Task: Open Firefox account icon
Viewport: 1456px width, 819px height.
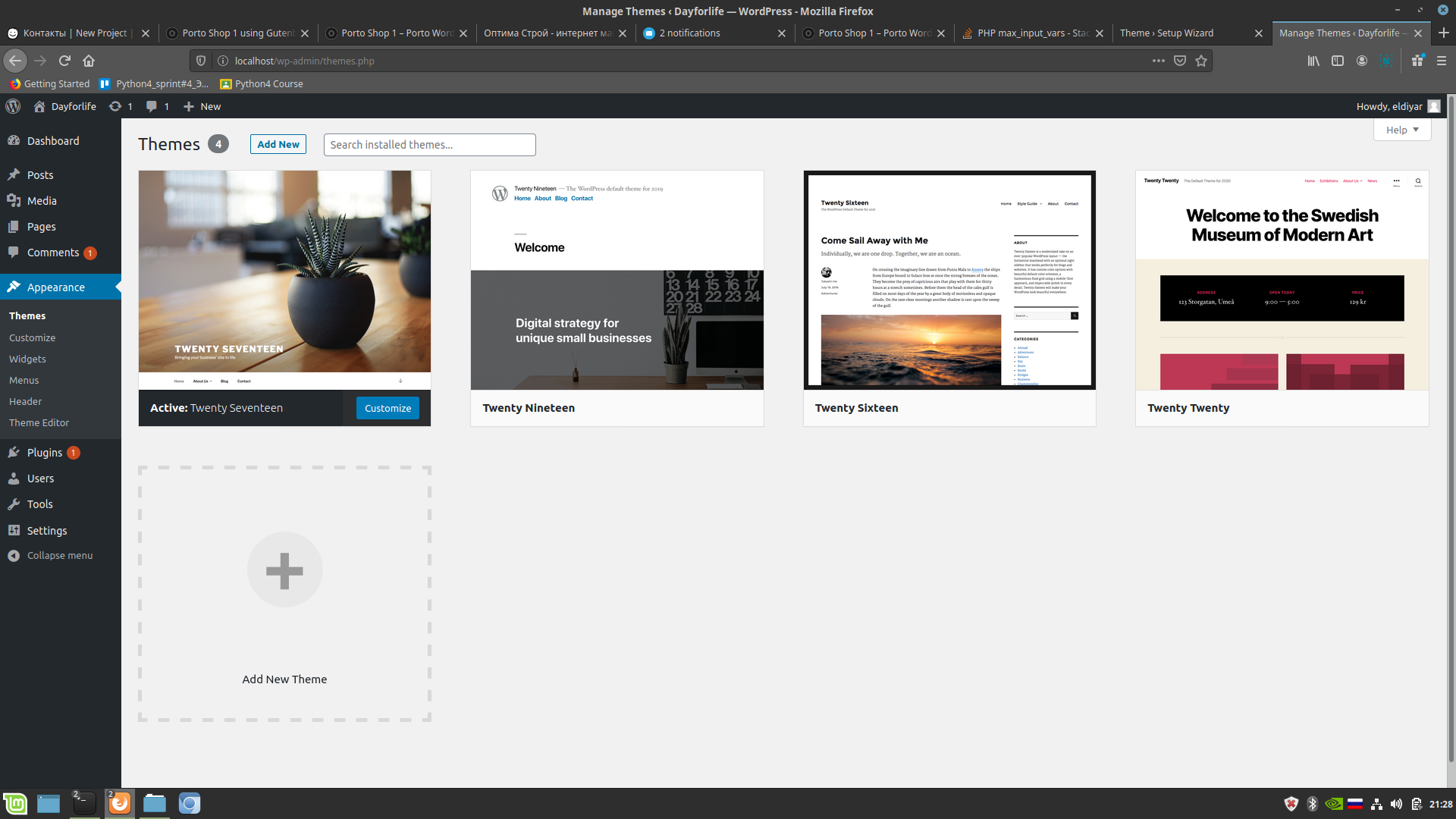Action: click(1362, 61)
